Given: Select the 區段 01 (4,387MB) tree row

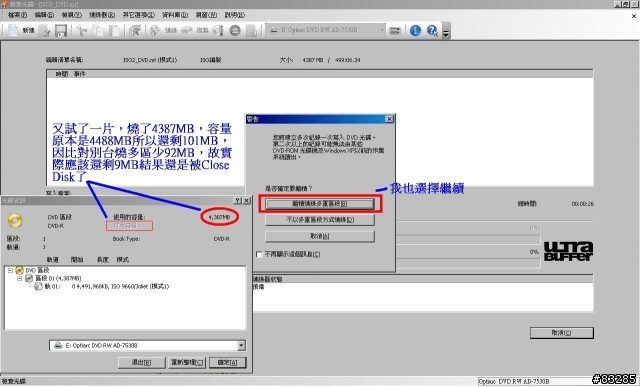Looking at the screenshot, I should pyautogui.click(x=53, y=278).
